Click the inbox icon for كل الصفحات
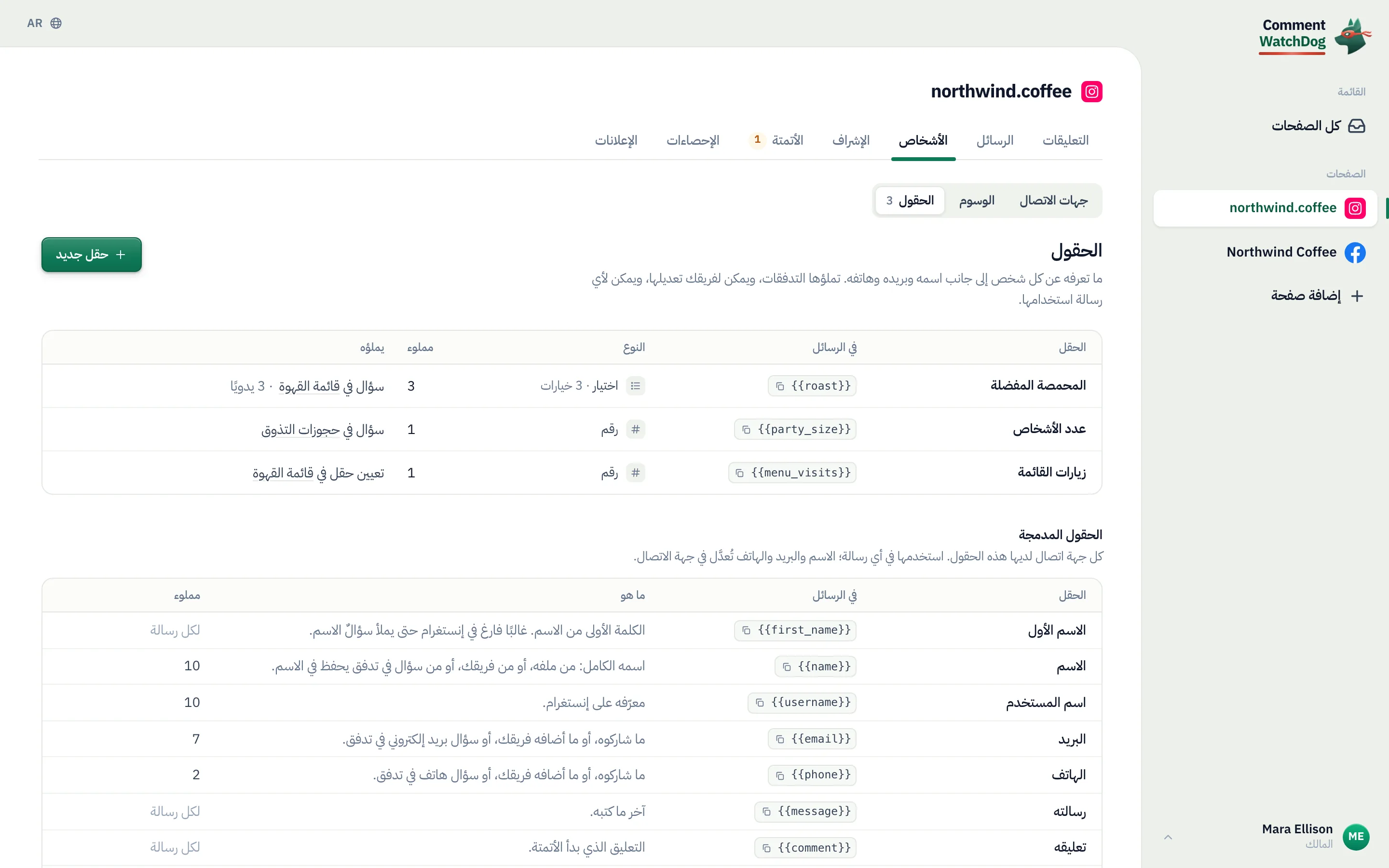Image resolution: width=1389 pixels, height=868 pixels. [x=1356, y=126]
